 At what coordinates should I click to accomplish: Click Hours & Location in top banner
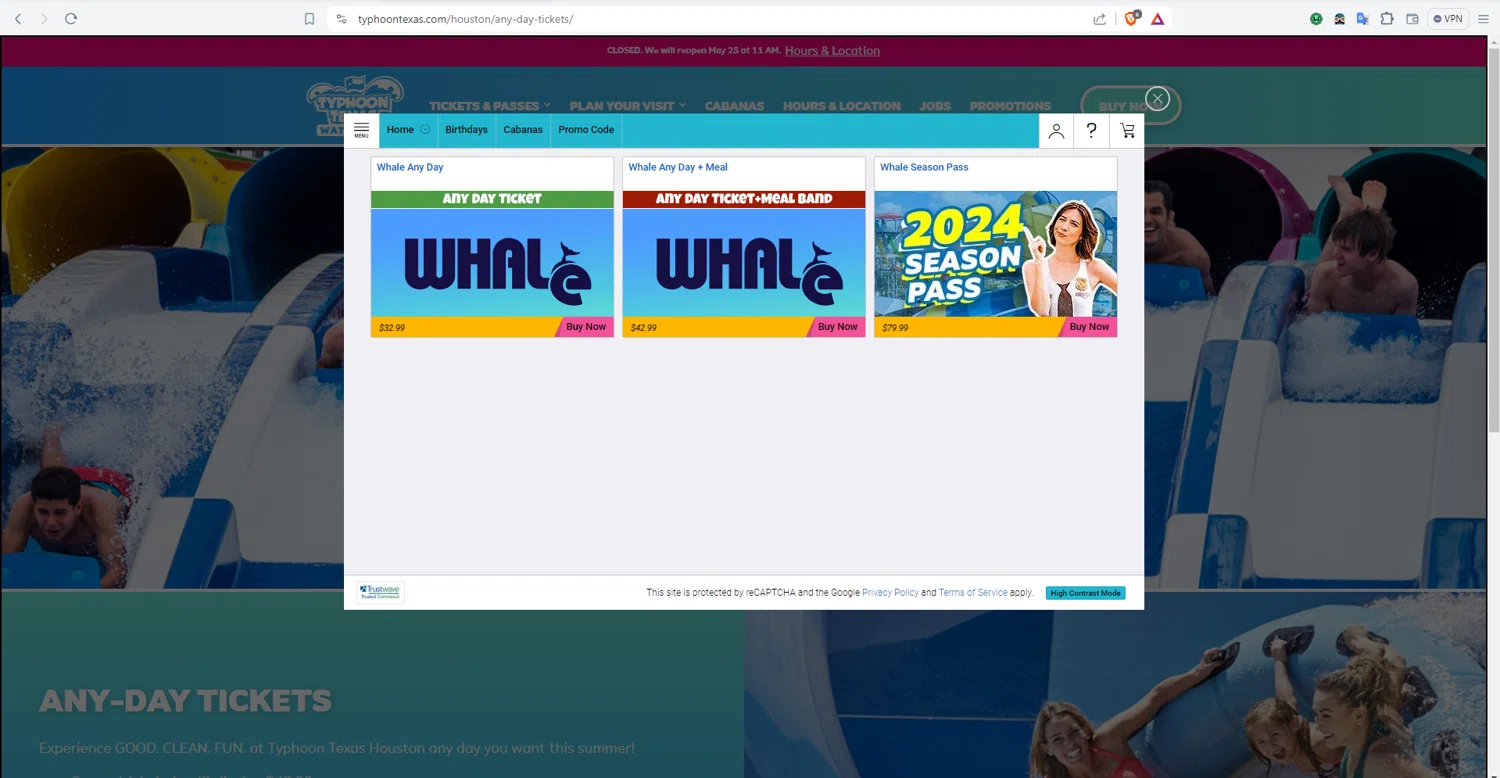point(832,51)
